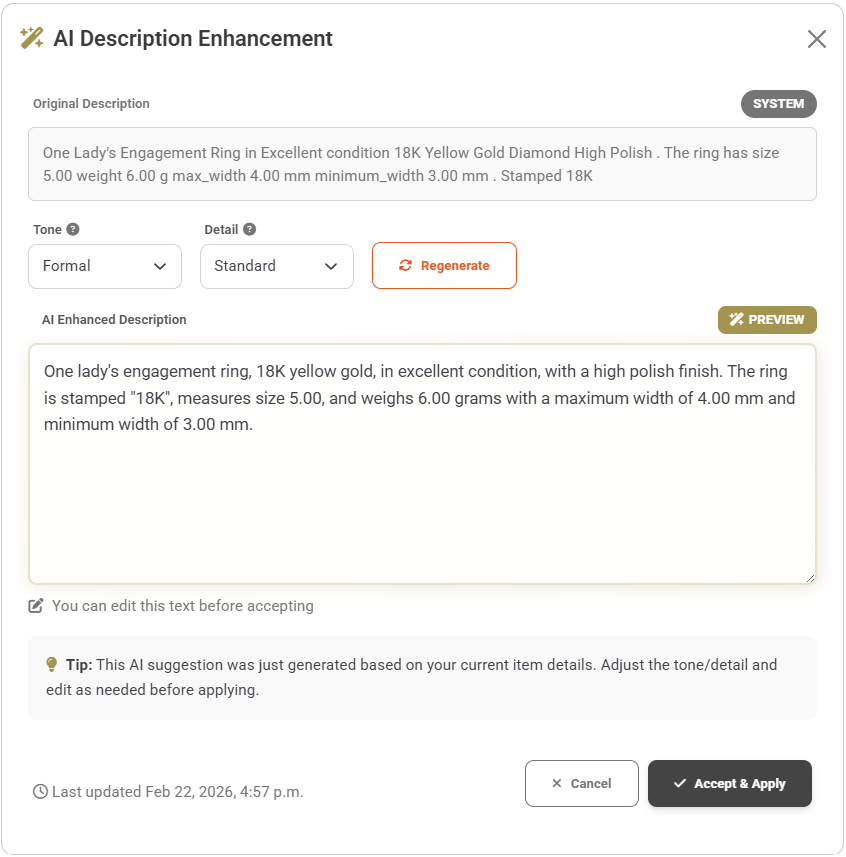Open the Detail help question icon
This screenshot has width=846, height=857.
point(248,229)
